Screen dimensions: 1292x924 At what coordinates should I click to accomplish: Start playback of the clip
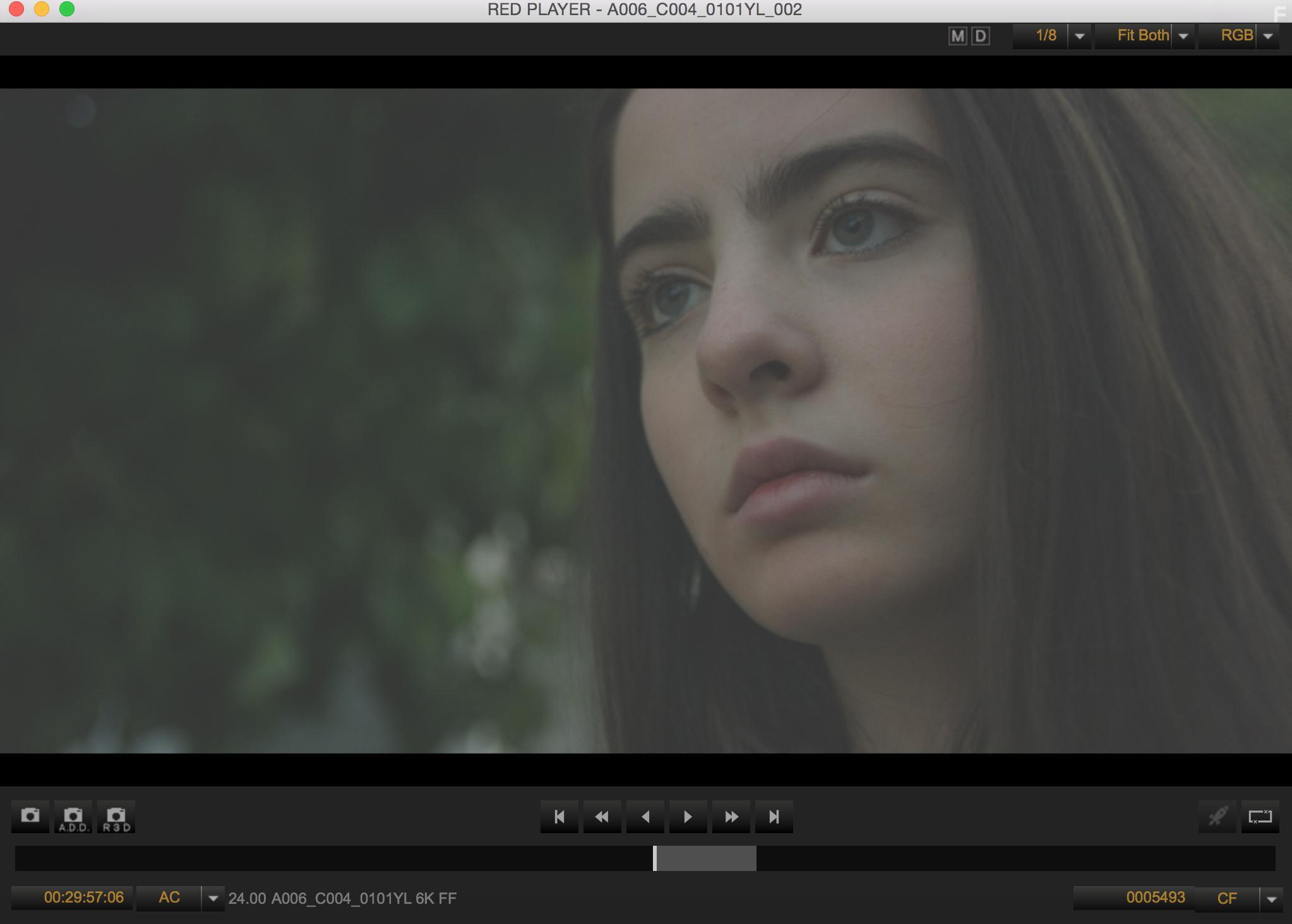click(x=689, y=816)
